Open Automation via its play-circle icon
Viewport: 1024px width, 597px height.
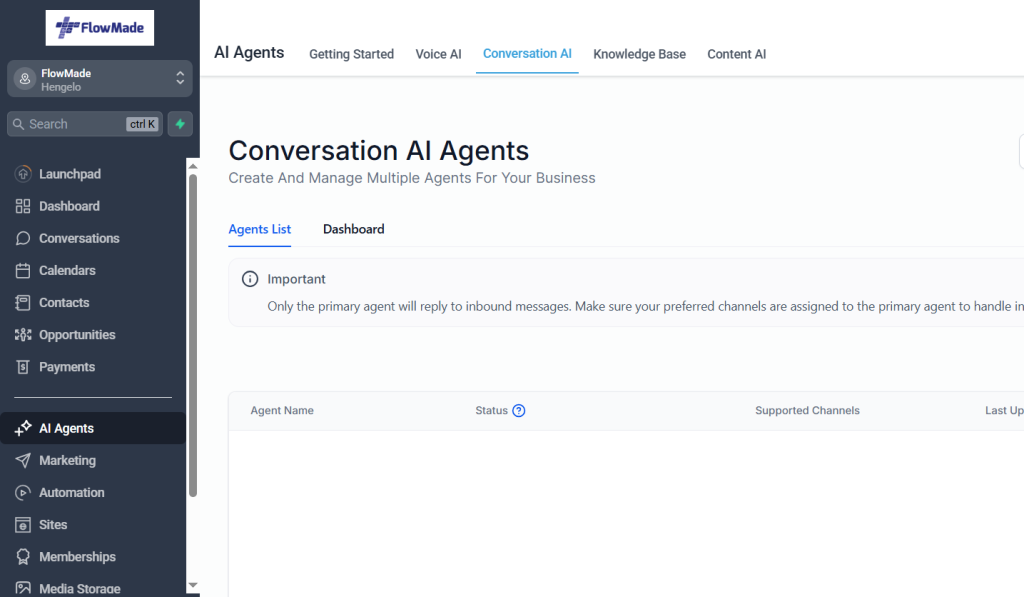pos(23,493)
